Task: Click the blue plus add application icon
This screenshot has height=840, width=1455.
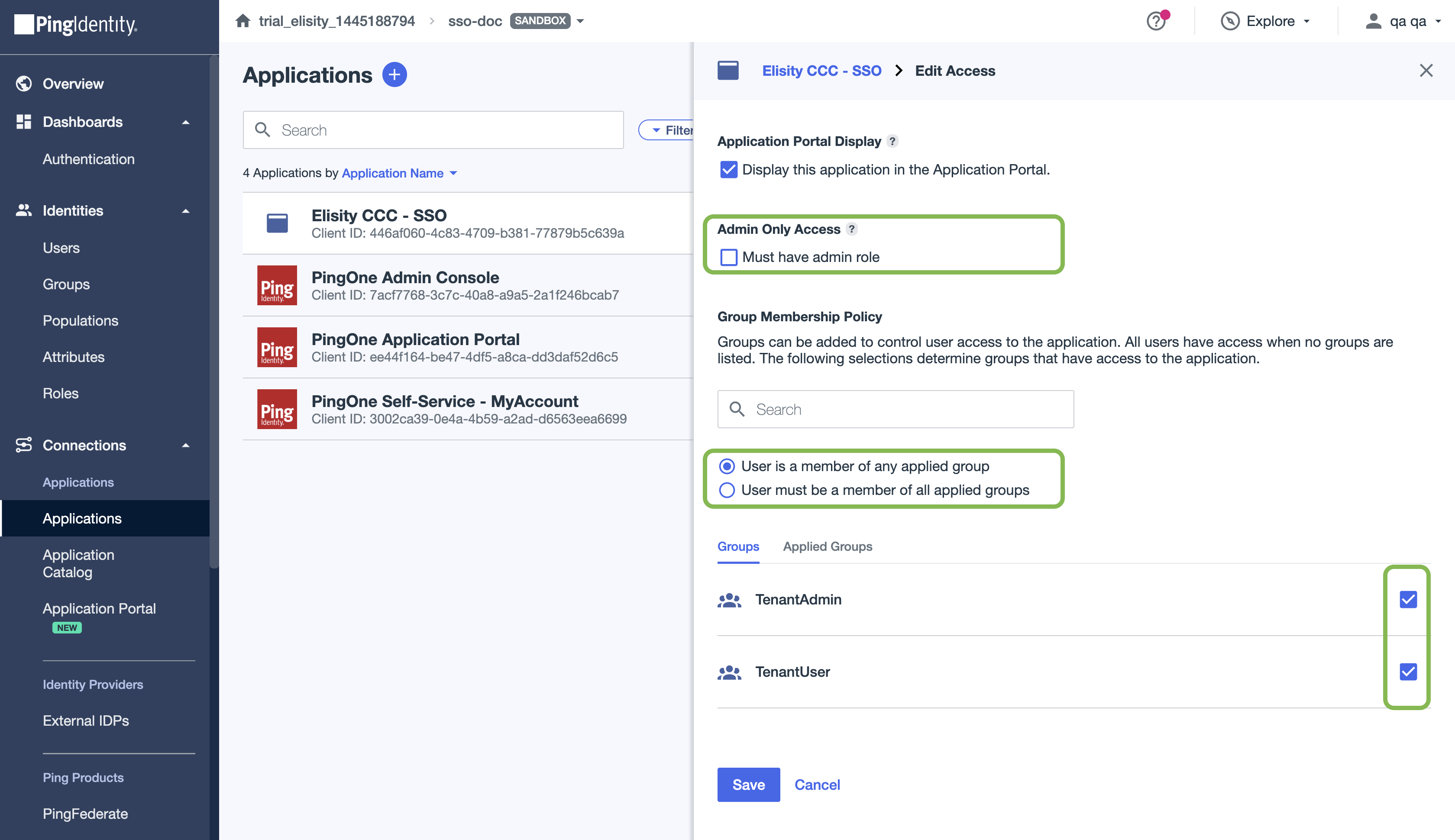Action: pos(394,75)
